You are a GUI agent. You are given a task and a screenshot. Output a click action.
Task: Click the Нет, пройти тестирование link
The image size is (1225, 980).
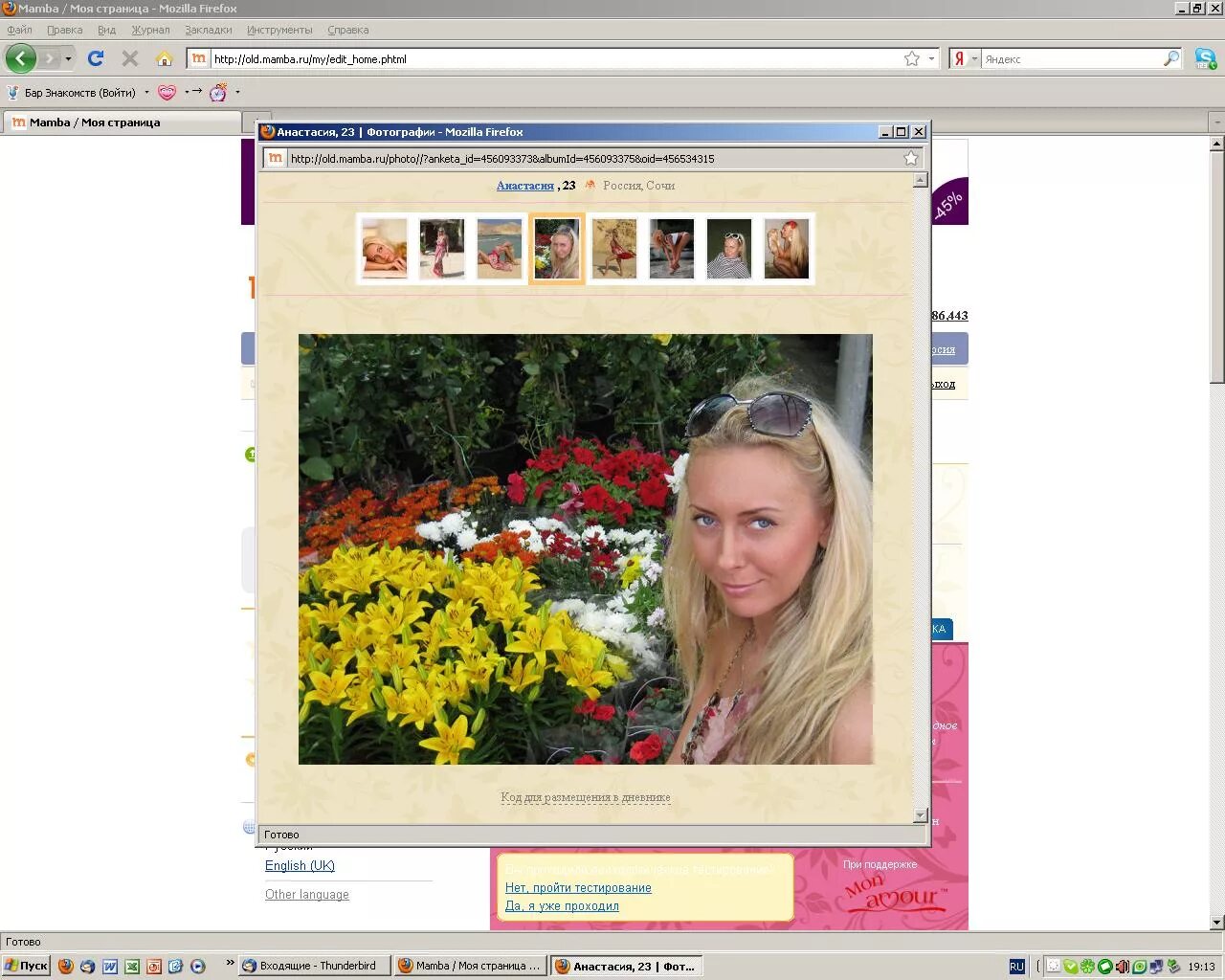coord(578,887)
